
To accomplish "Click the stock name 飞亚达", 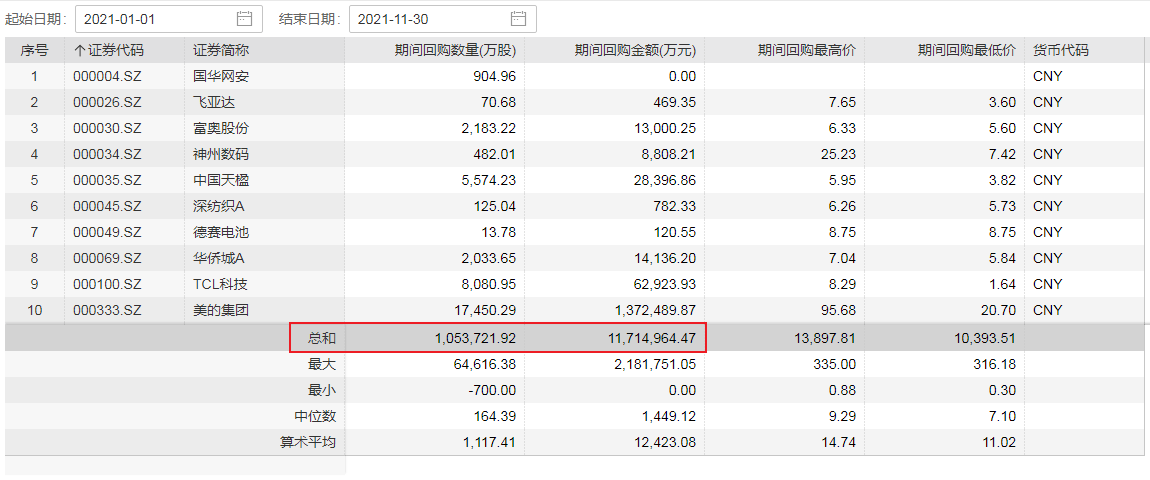I will pos(214,102).
